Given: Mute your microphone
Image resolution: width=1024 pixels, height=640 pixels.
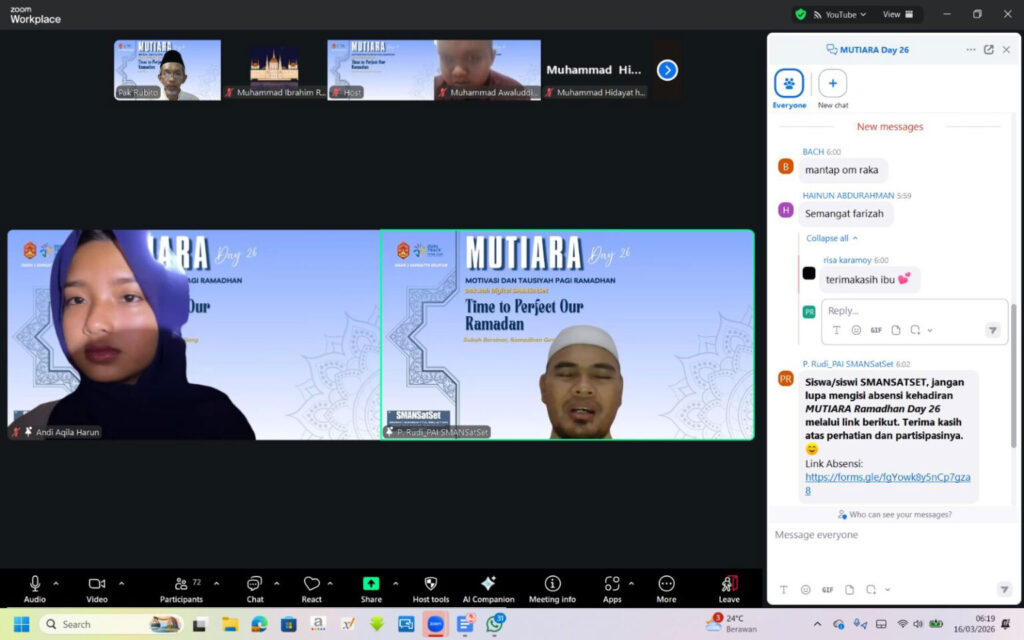Looking at the screenshot, I should [36, 585].
